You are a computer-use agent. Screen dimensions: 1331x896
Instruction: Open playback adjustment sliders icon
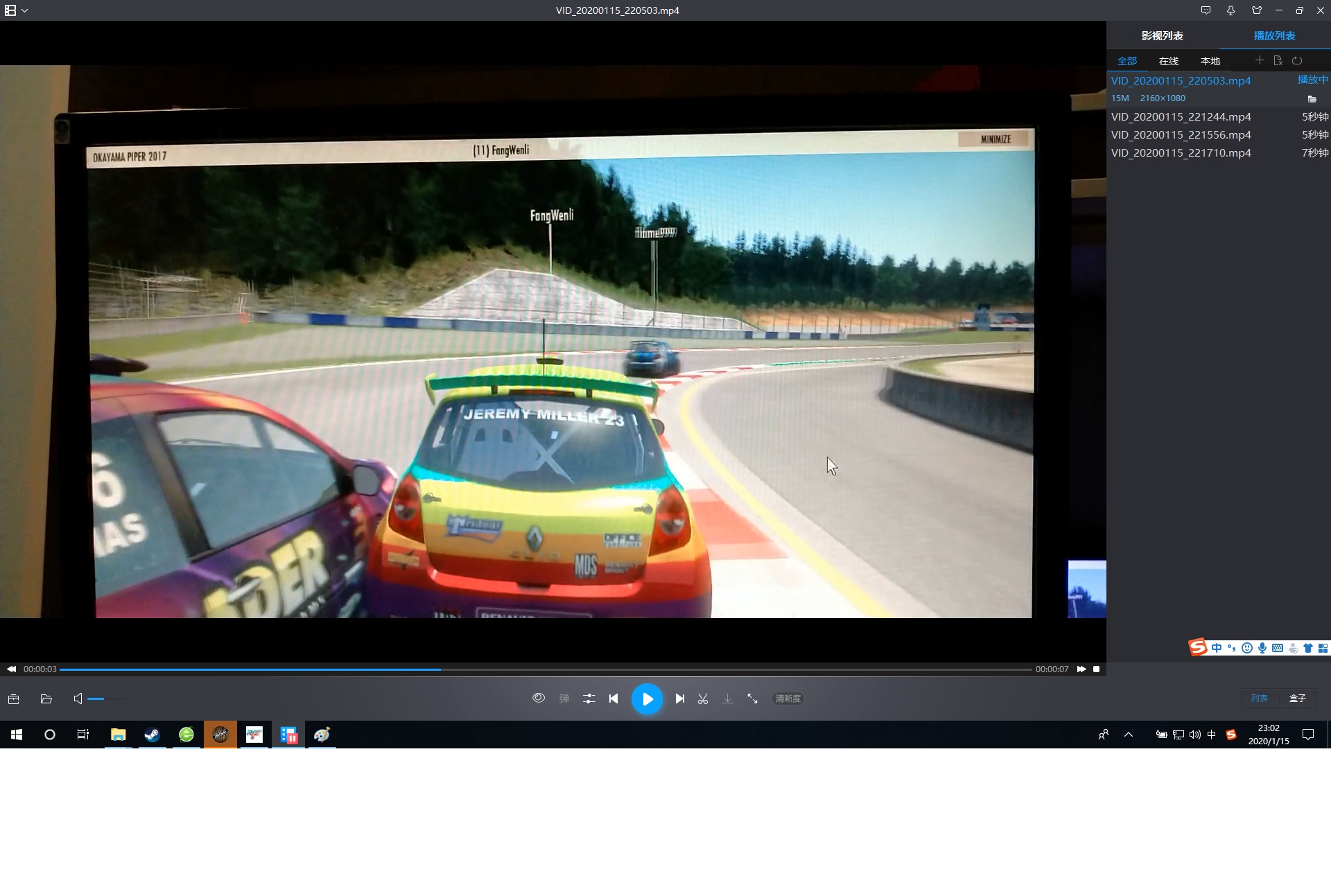[x=589, y=699]
